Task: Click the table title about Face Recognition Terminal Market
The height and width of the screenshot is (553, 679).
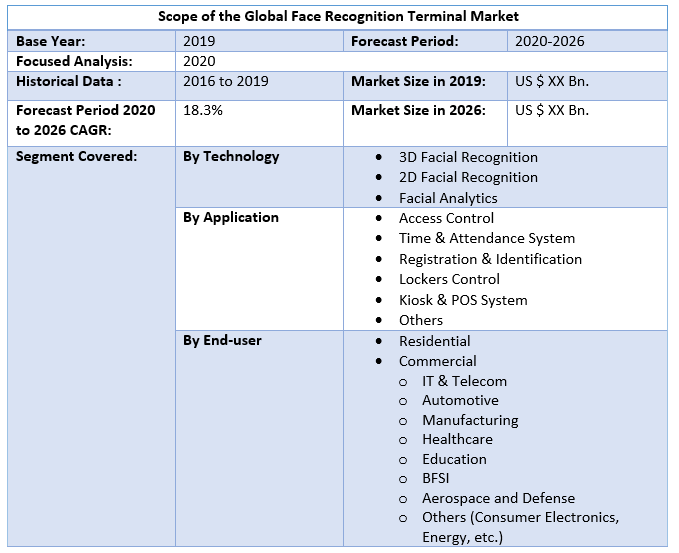Action: click(338, 17)
